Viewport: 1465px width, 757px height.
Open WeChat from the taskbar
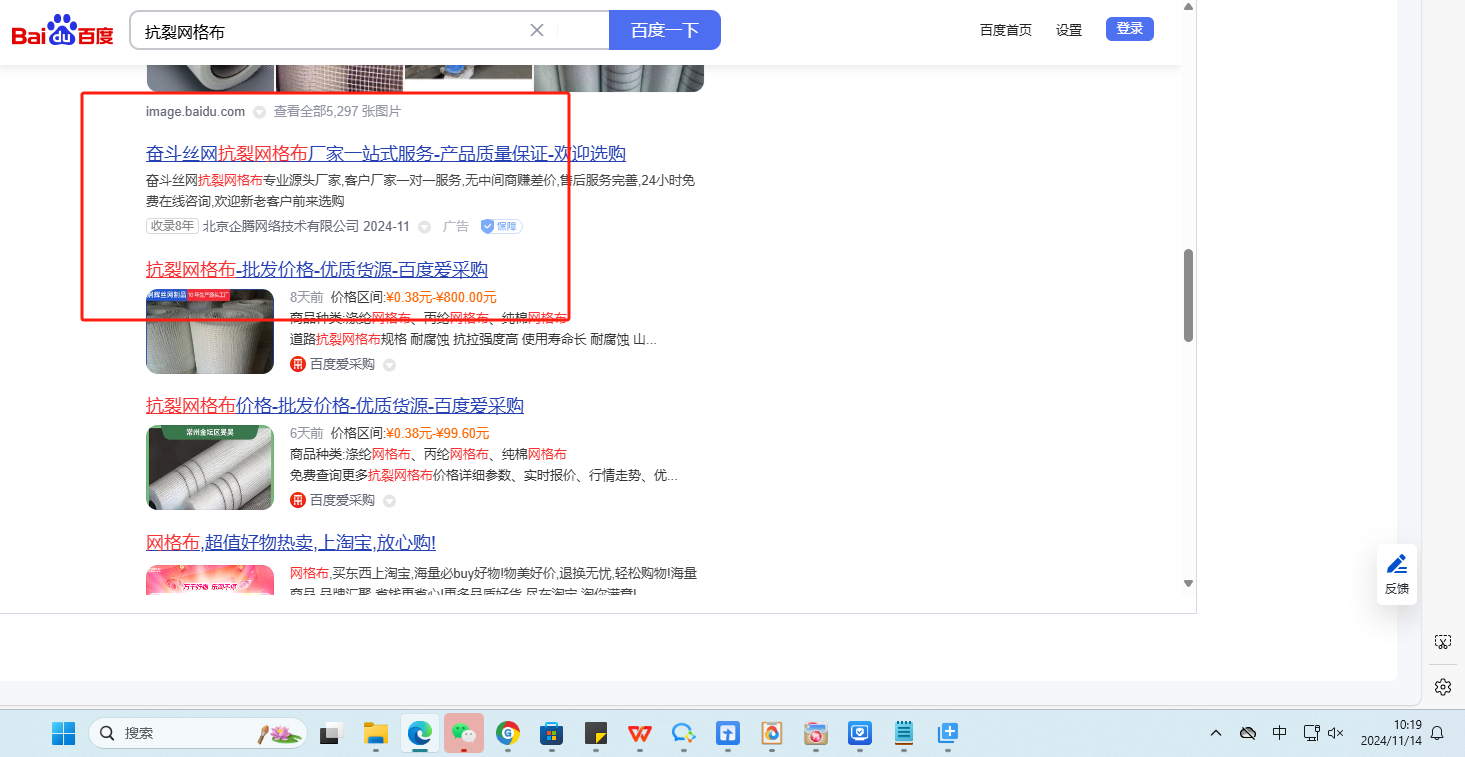463,733
